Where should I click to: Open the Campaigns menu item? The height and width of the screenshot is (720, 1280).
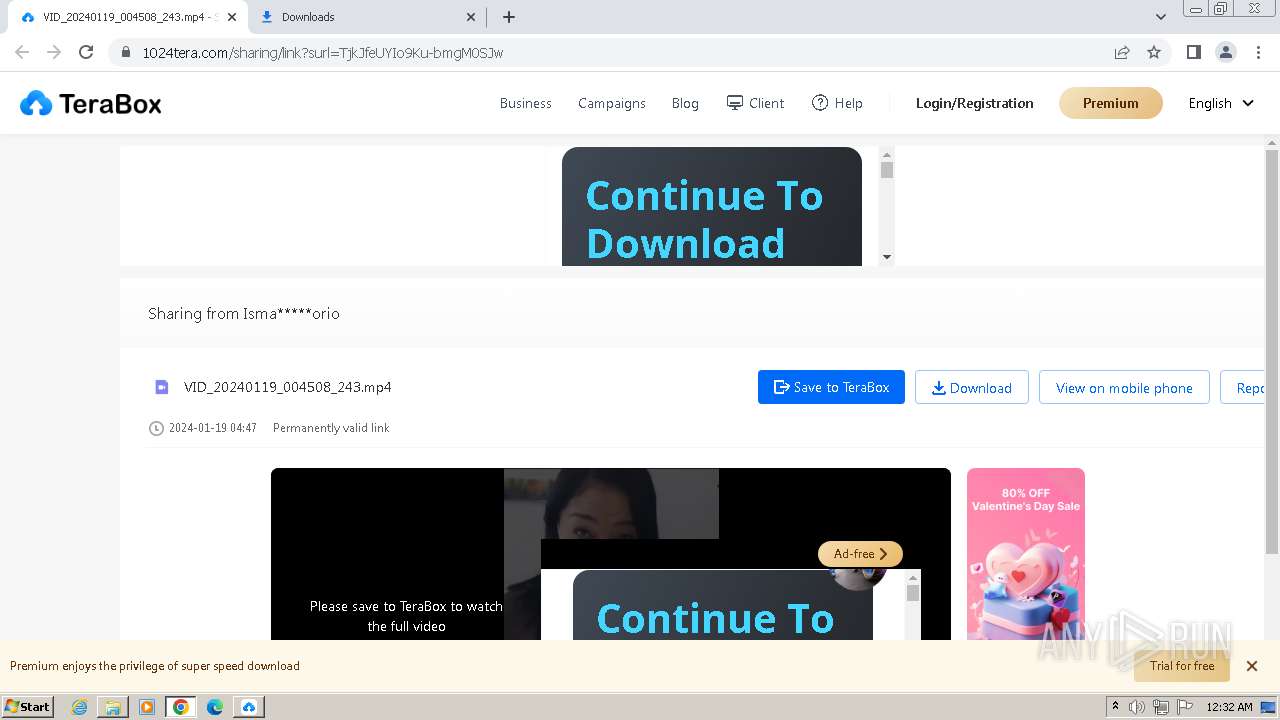[612, 103]
